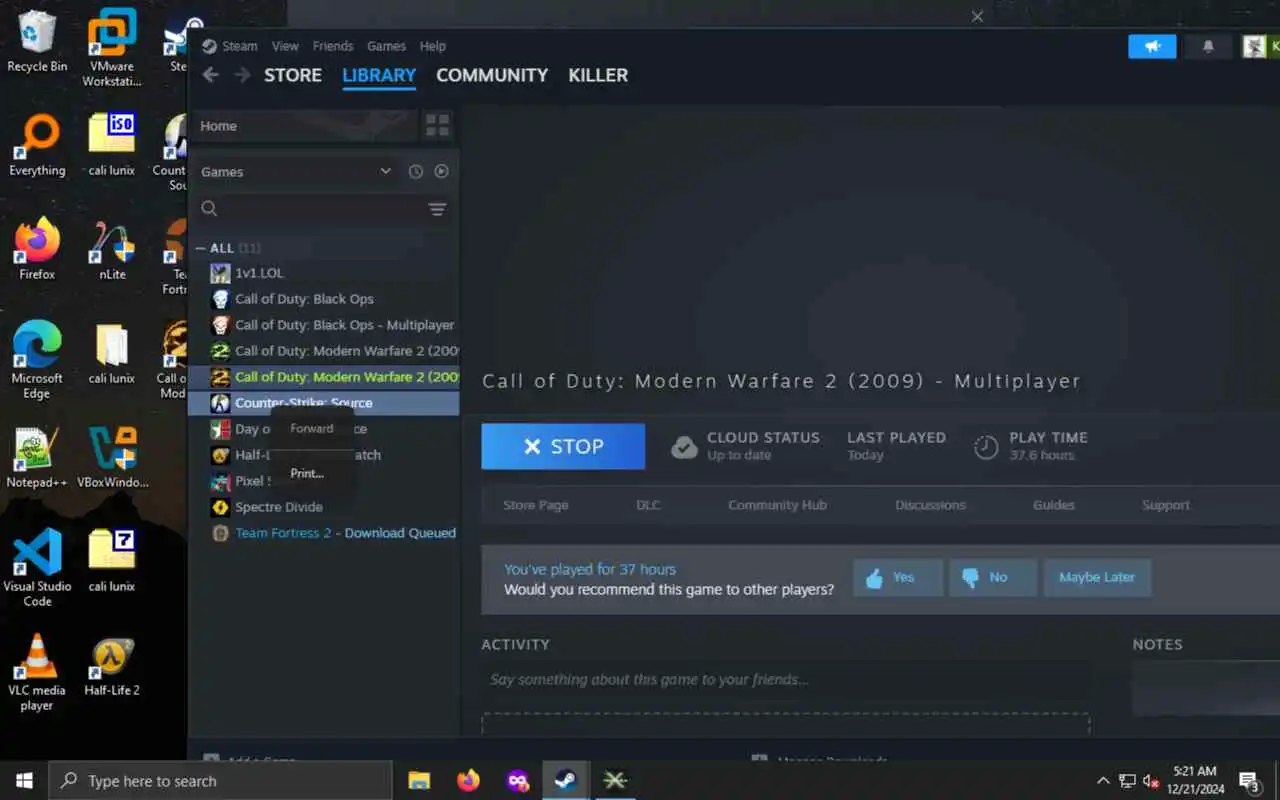Show hidden system tray icons
Image resolution: width=1280 pixels, height=800 pixels.
1103,781
